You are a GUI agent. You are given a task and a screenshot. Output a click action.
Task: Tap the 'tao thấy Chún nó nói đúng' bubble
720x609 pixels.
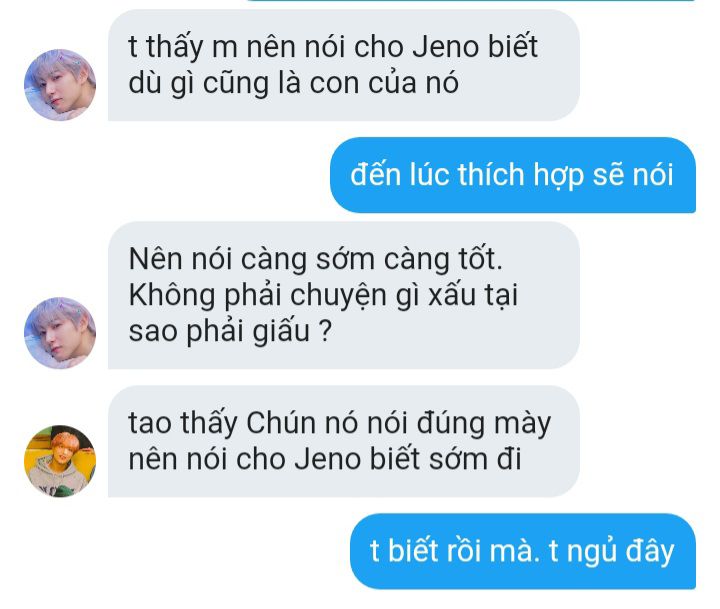[x=343, y=441]
